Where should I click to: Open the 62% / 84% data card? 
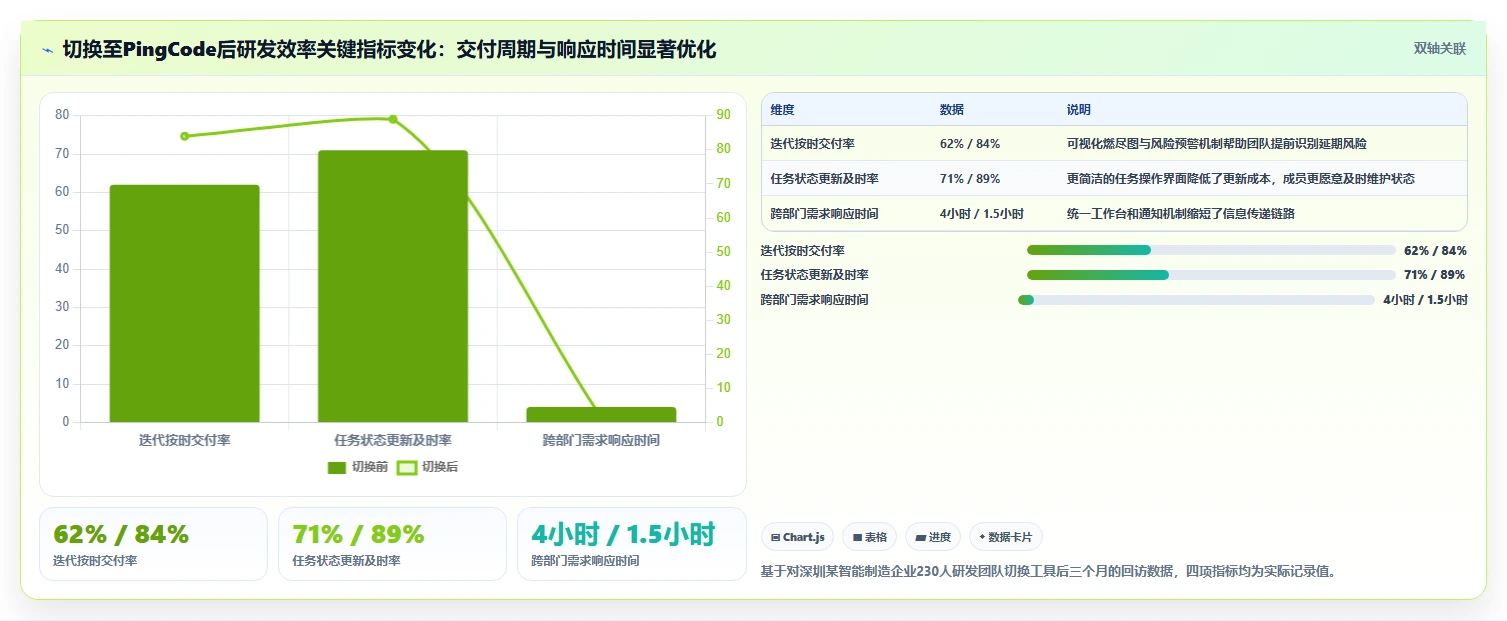coord(153,544)
